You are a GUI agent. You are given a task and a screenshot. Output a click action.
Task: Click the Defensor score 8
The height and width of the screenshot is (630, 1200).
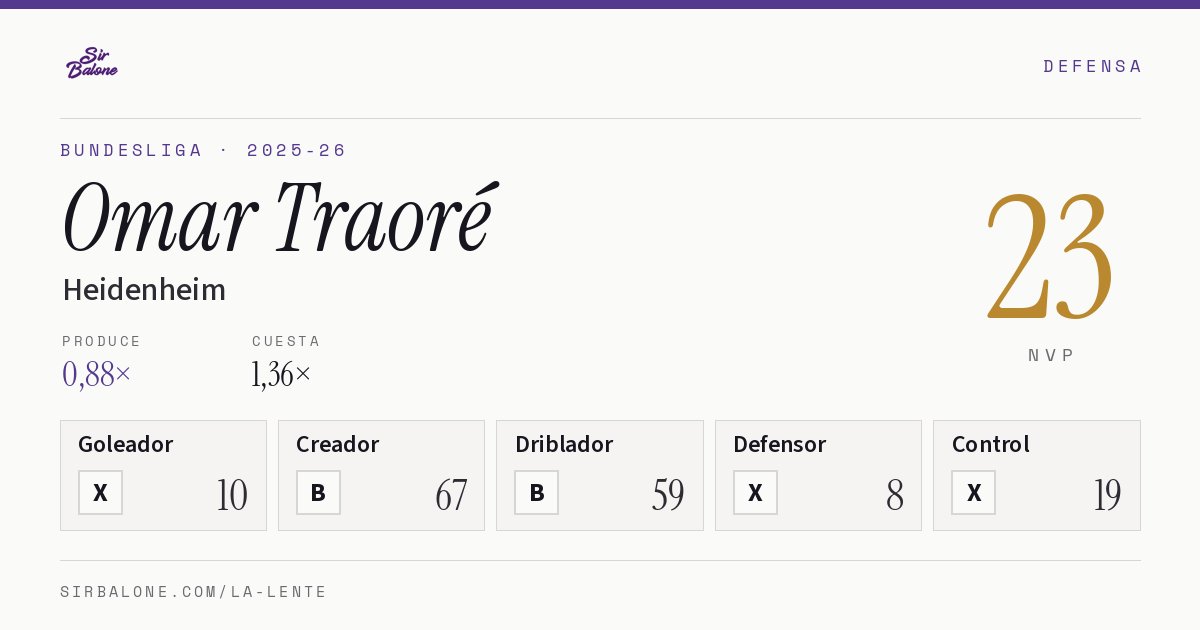(x=895, y=495)
